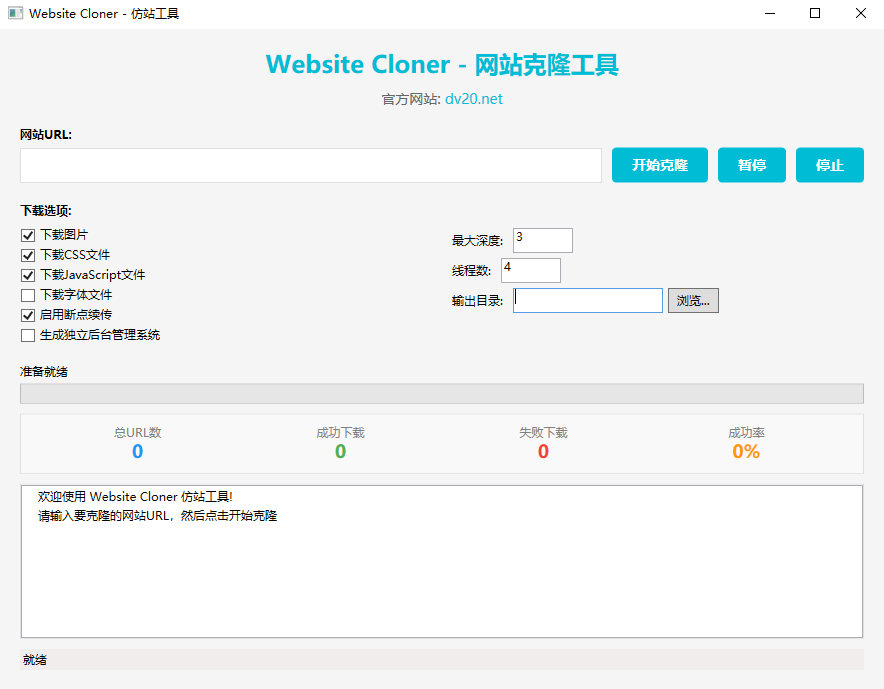This screenshot has height=689, width=884.
Task: Close the Website Cloner window
Action: 860,14
